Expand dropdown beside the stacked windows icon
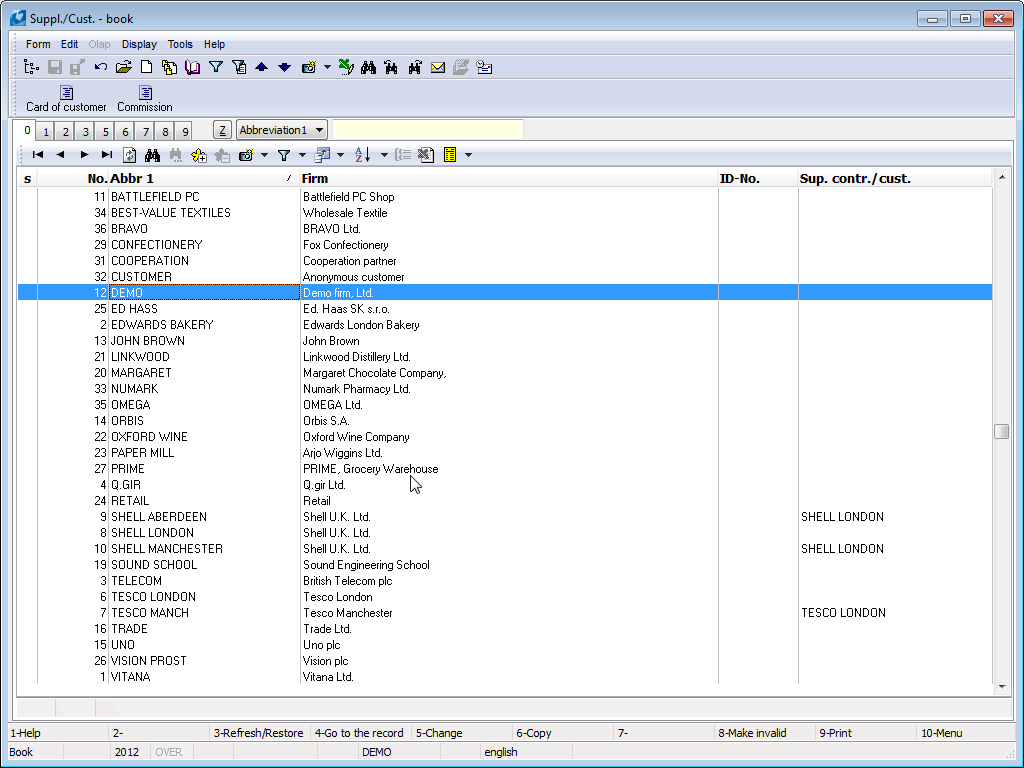1024x768 pixels. (x=340, y=155)
